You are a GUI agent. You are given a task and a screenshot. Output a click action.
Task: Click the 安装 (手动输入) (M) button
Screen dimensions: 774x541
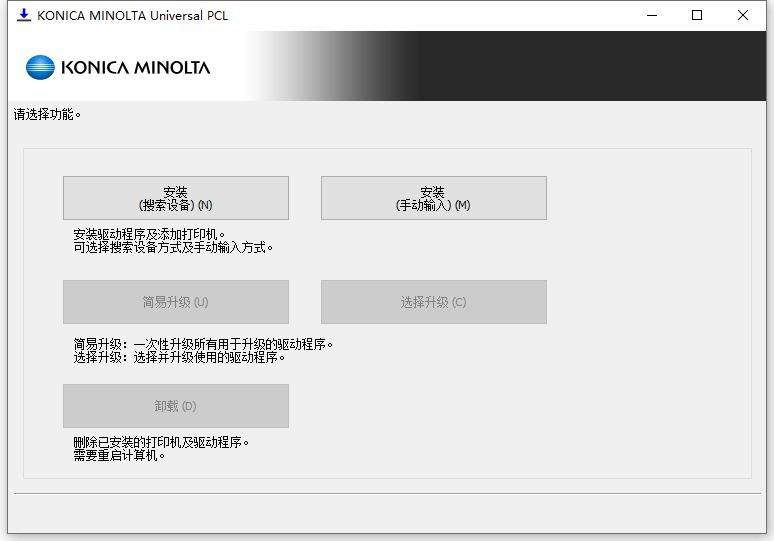(433, 198)
